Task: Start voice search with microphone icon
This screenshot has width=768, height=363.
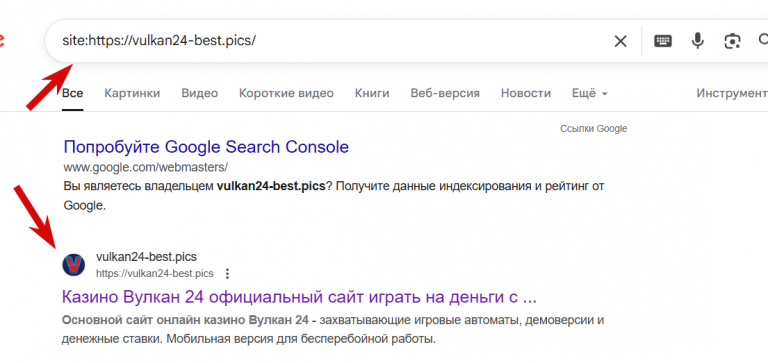Action: (697, 41)
